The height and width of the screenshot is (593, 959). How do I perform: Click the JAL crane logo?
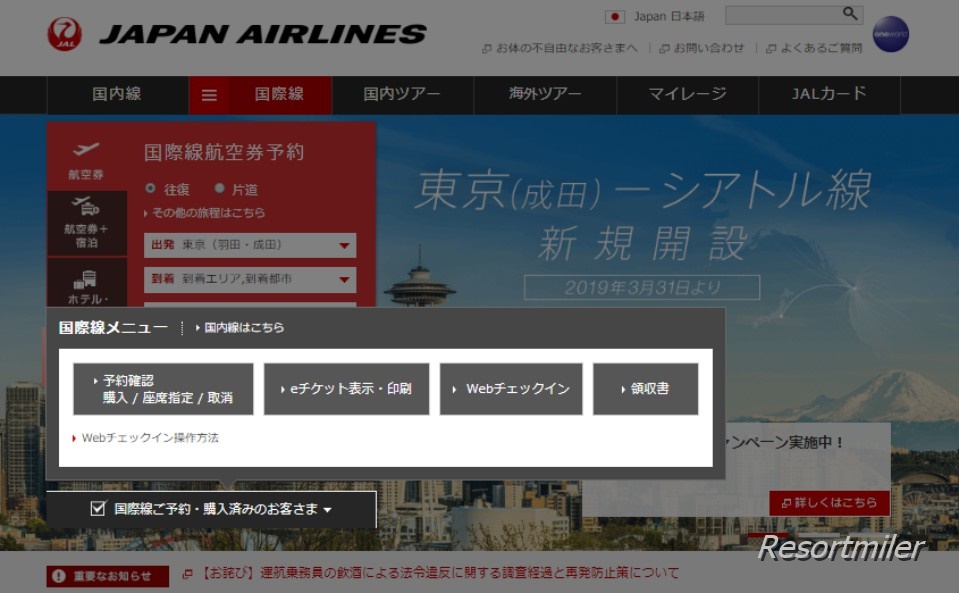[65, 34]
